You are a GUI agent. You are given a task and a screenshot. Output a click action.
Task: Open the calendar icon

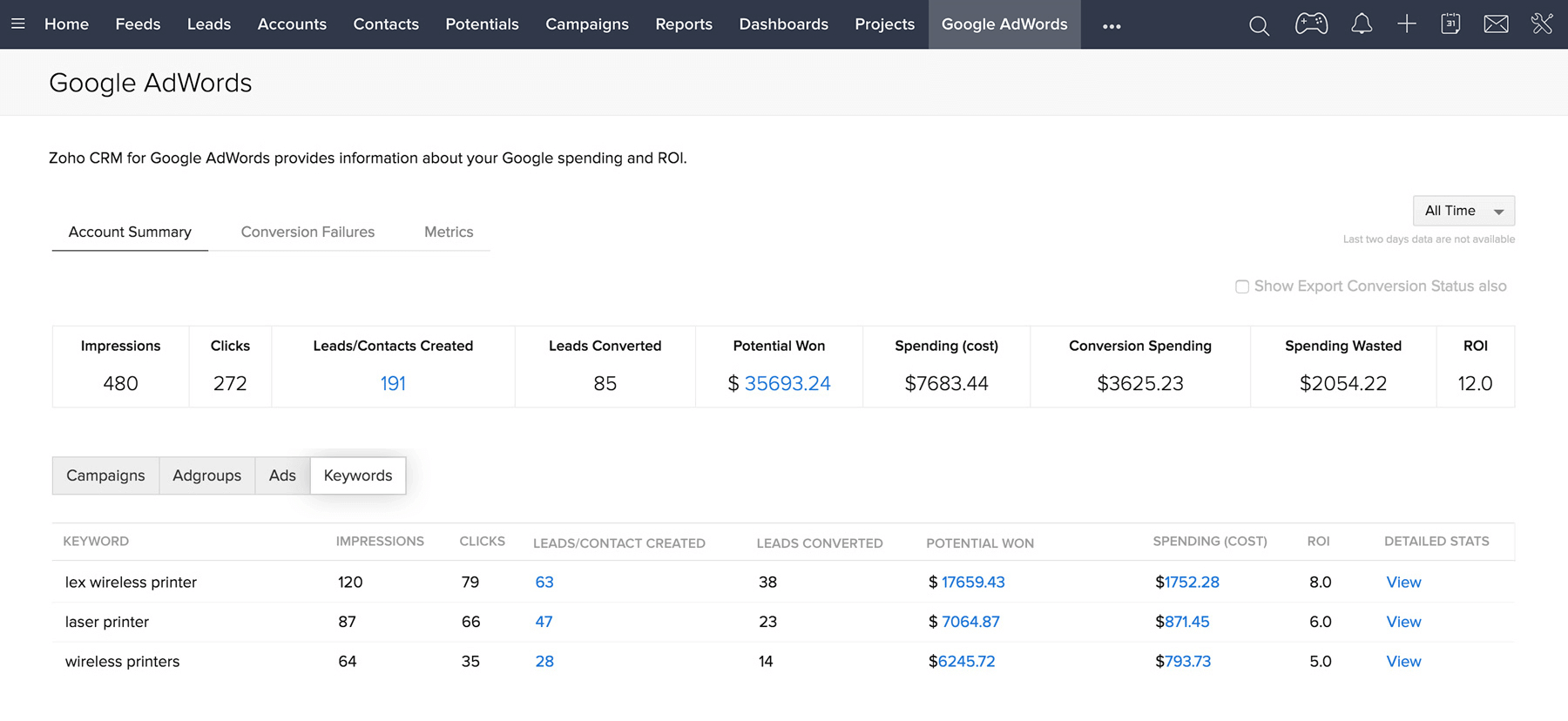pos(1450,24)
